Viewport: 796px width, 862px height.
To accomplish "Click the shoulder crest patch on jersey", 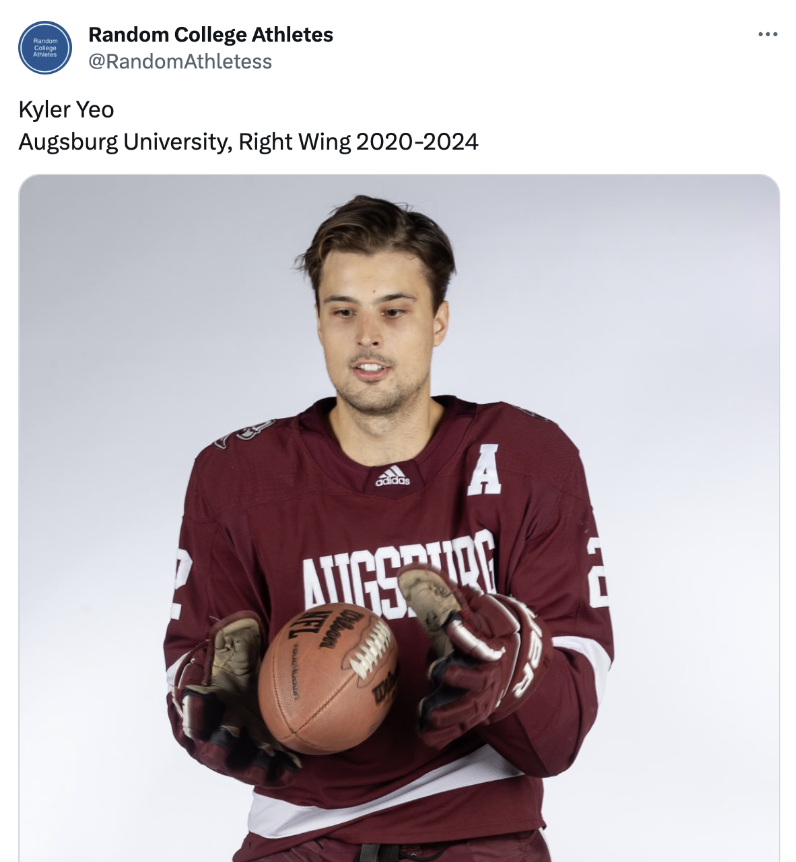I will coord(245,433).
